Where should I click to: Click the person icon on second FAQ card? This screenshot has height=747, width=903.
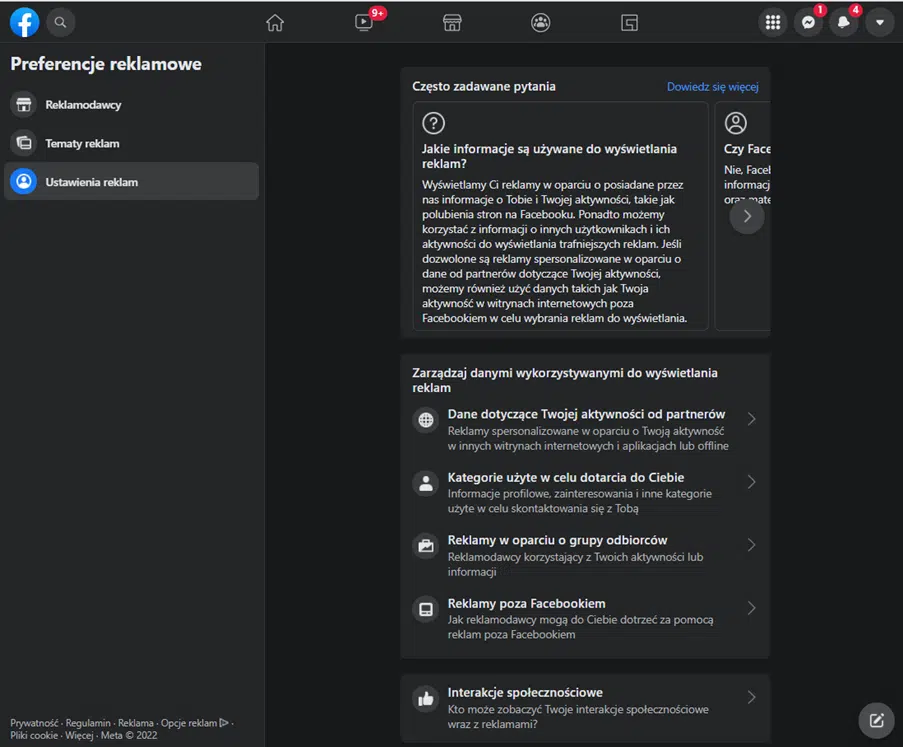(735, 123)
